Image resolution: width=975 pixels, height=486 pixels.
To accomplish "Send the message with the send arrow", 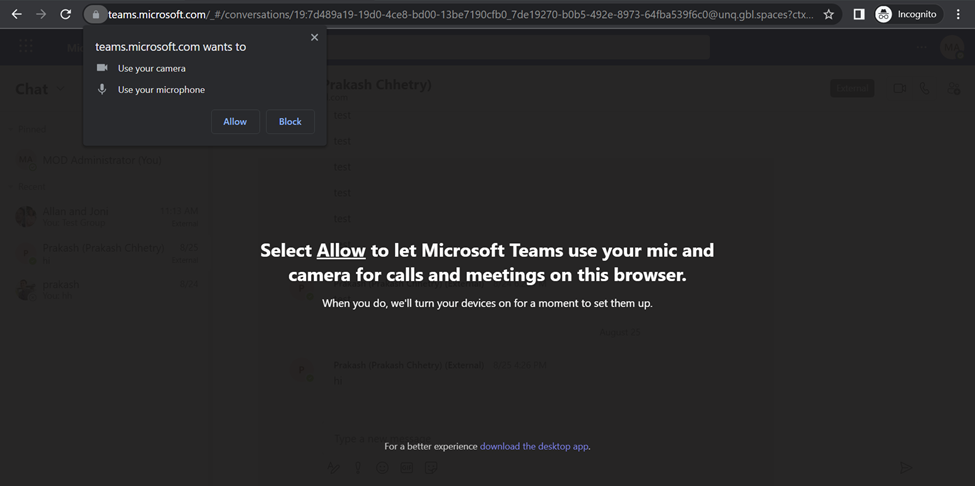I will pos(906,467).
